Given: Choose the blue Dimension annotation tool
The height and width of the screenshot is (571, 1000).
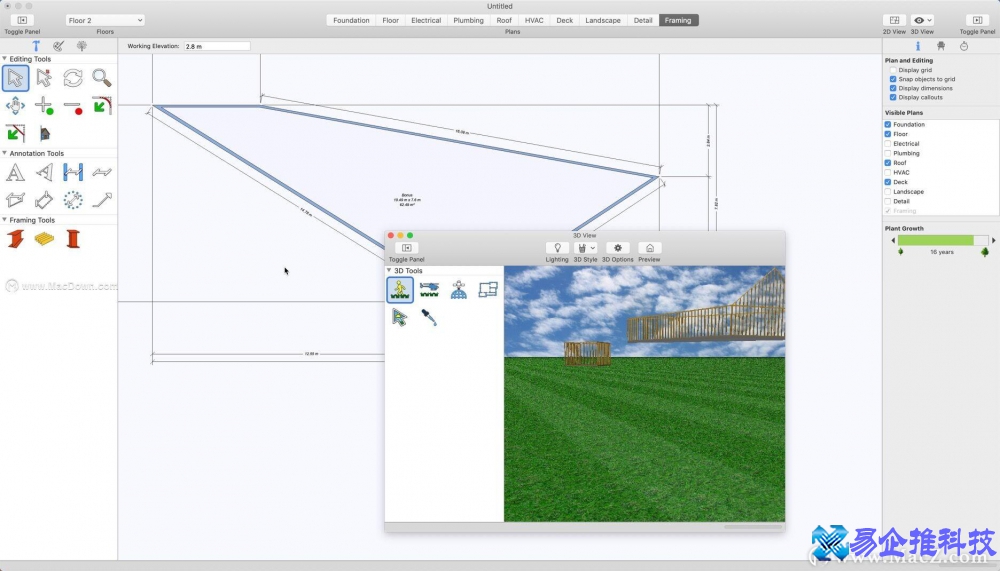Looking at the screenshot, I should point(72,172).
